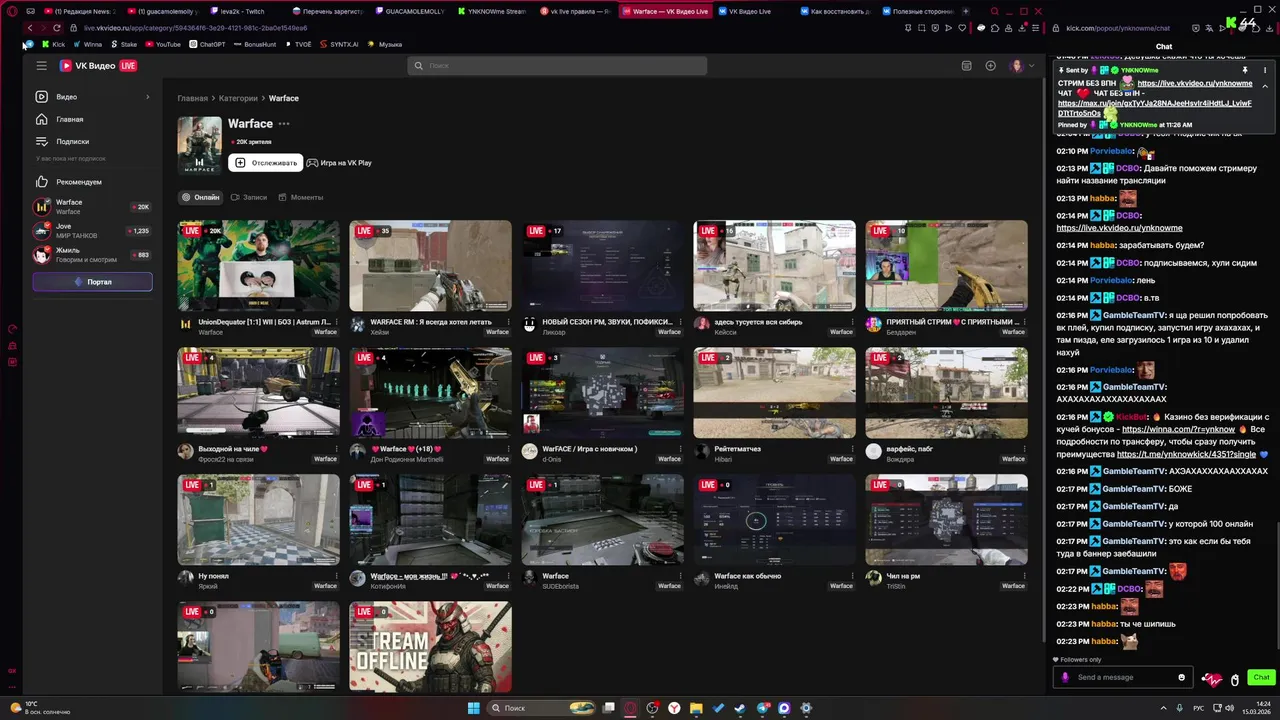Switch to the Онлайн tab
Viewport: 1280px width, 720px height.
200,197
